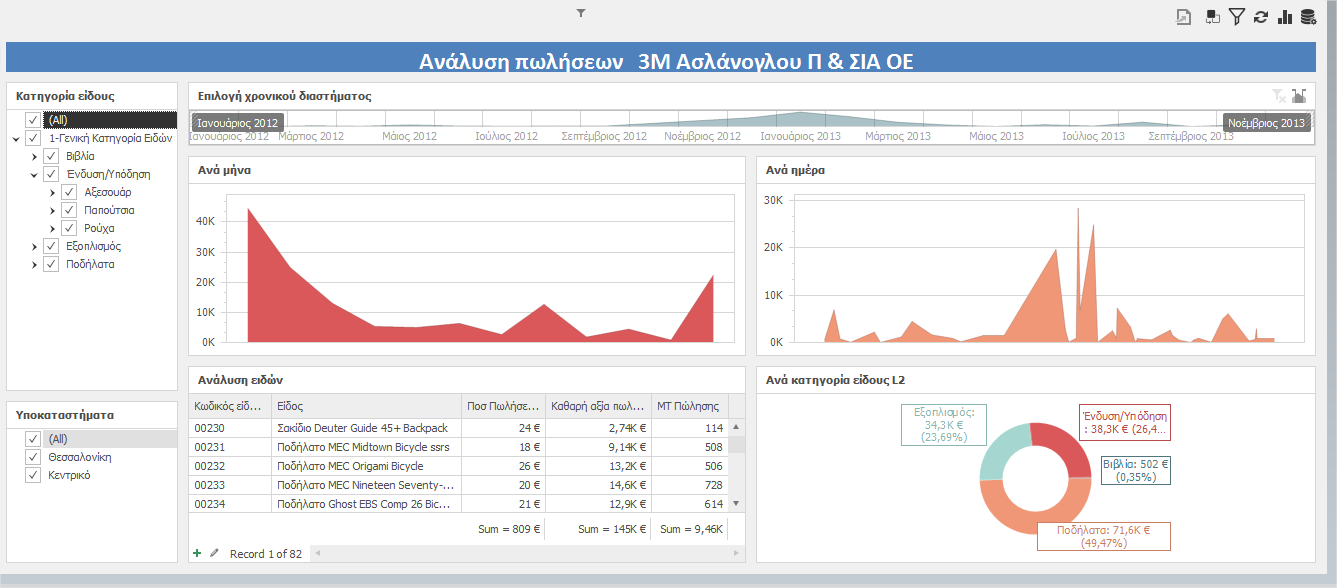Expand the Ρούχα tree node
Screen dimensions: 1337x588
point(52,228)
